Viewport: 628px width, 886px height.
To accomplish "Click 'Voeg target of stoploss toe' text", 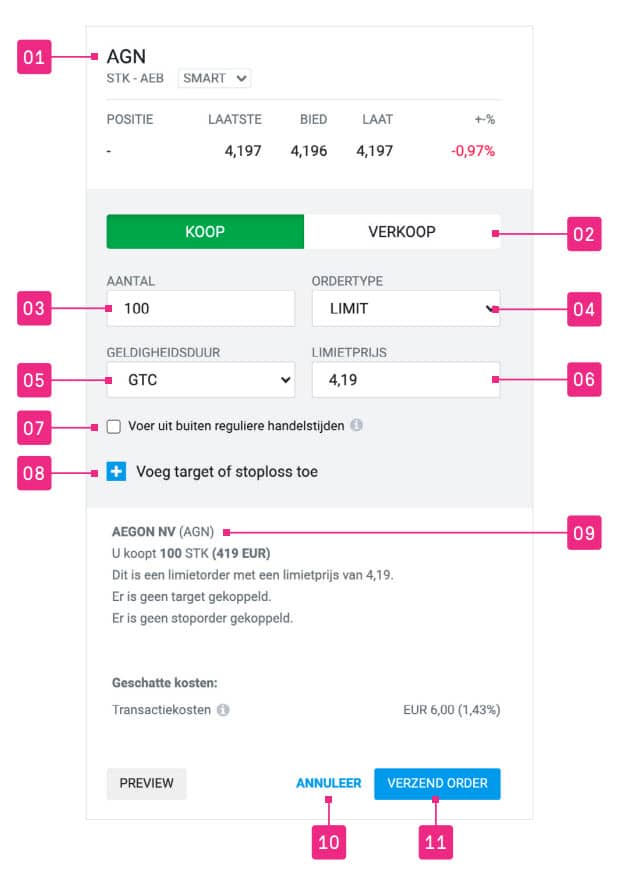I will click(227, 472).
